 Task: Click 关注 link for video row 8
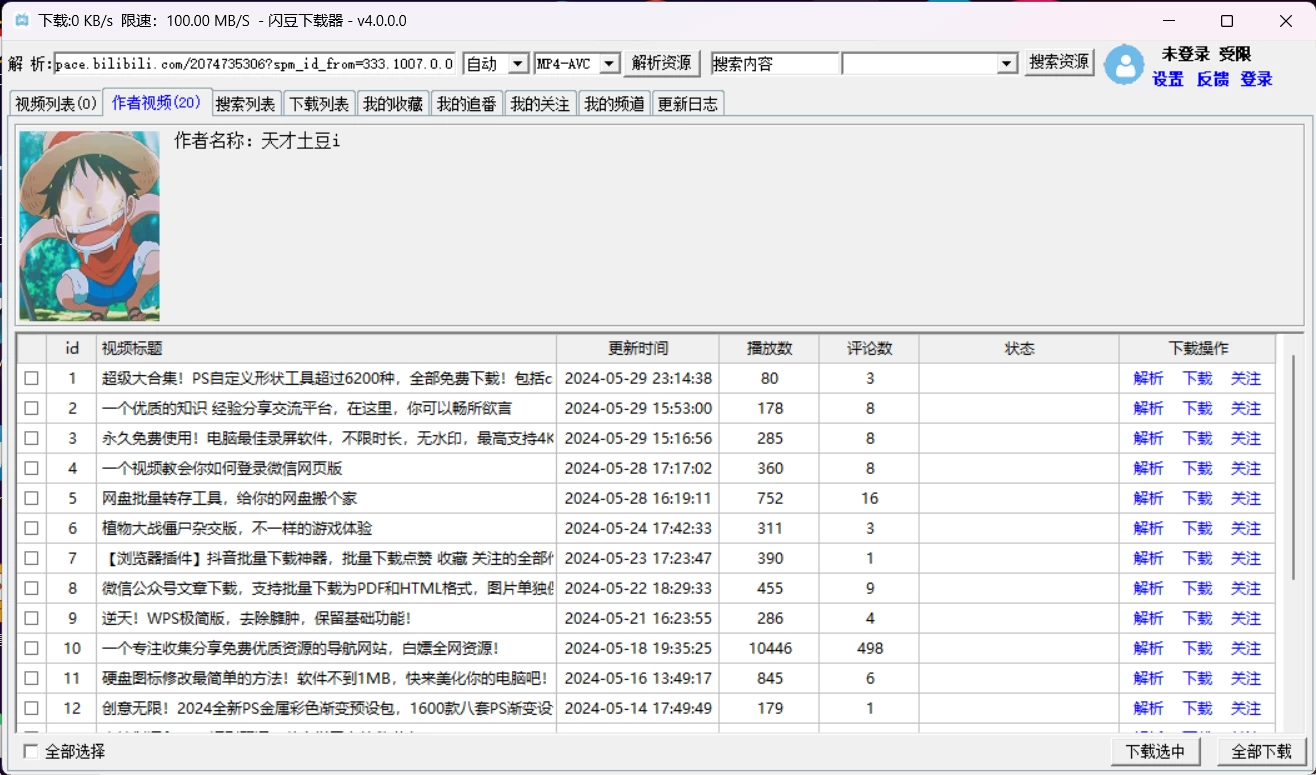[1246, 588]
